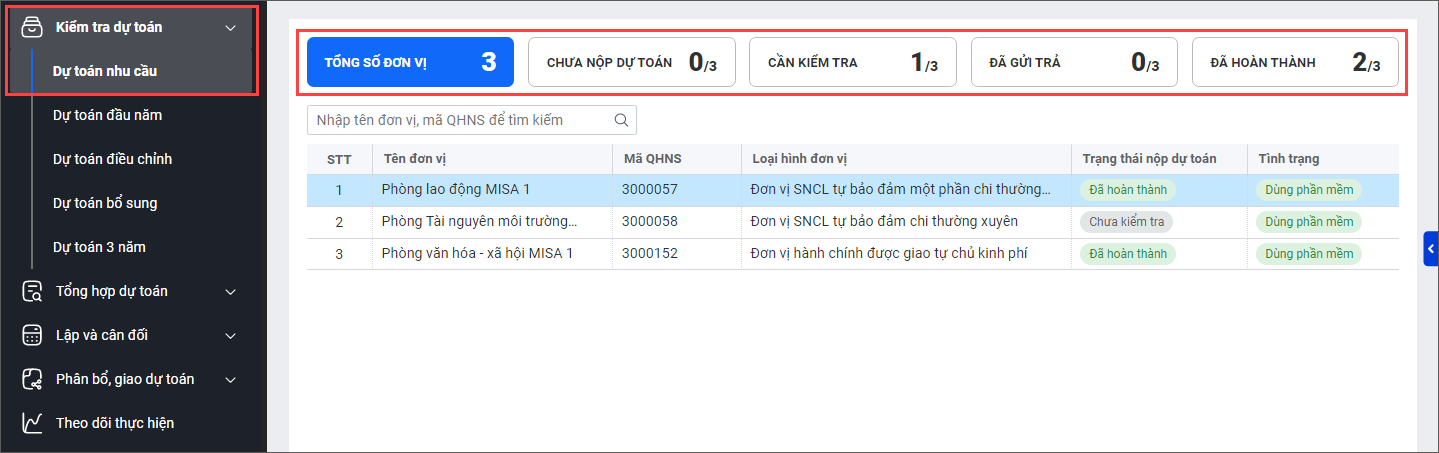
Task: Expand the Tổng hợp dự toán chevron
Action: tap(231, 292)
